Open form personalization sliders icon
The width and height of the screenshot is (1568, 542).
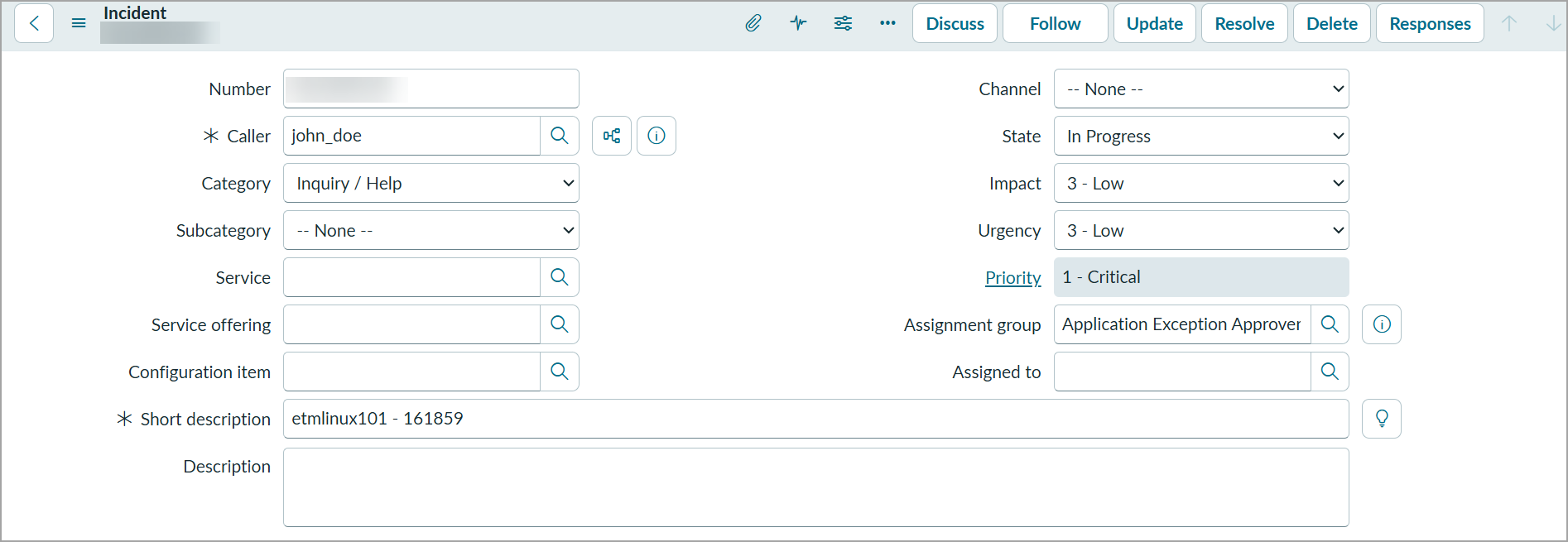pyautogui.click(x=843, y=23)
